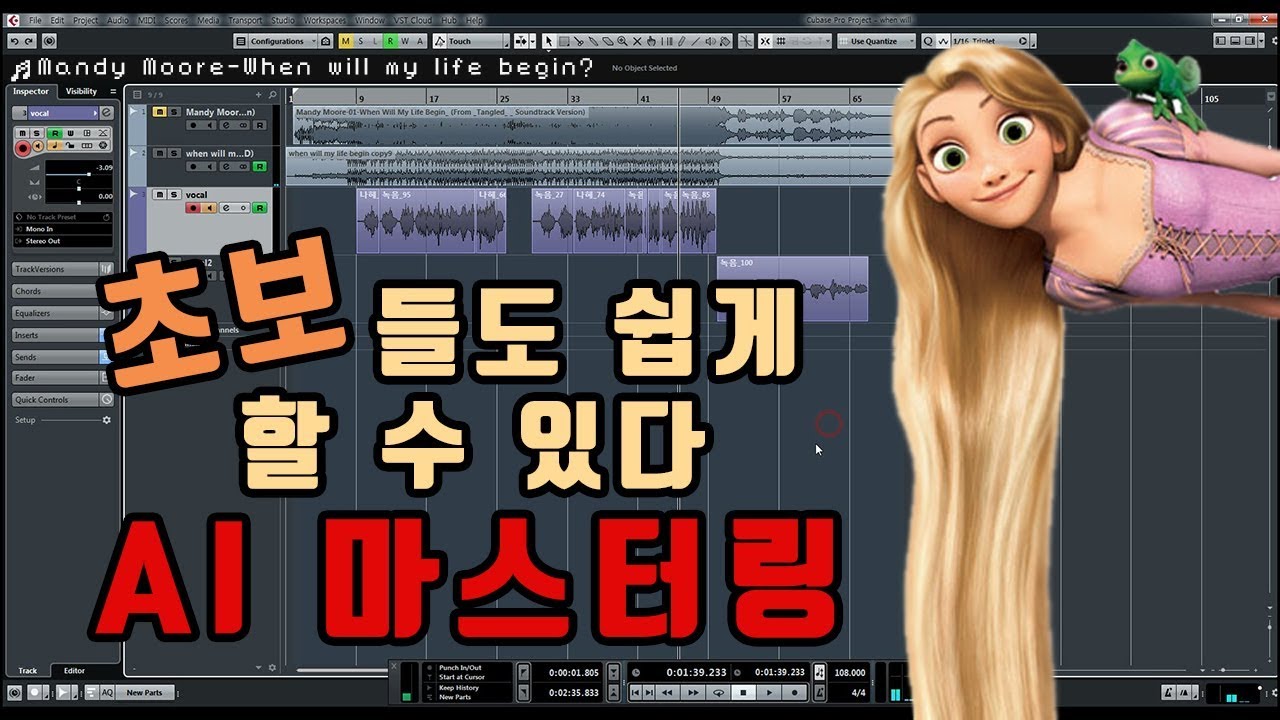
Task: Rewind using the transport bar
Action: [667, 692]
